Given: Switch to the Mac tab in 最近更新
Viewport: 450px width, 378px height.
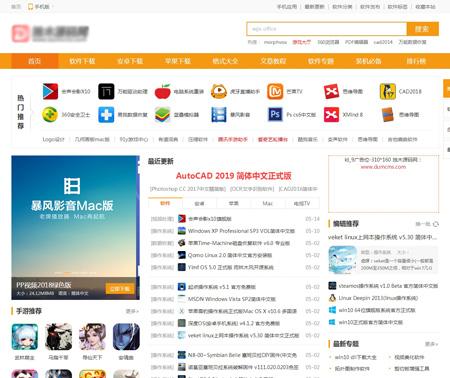Looking at the screenshot, I should tap(268, 203).
